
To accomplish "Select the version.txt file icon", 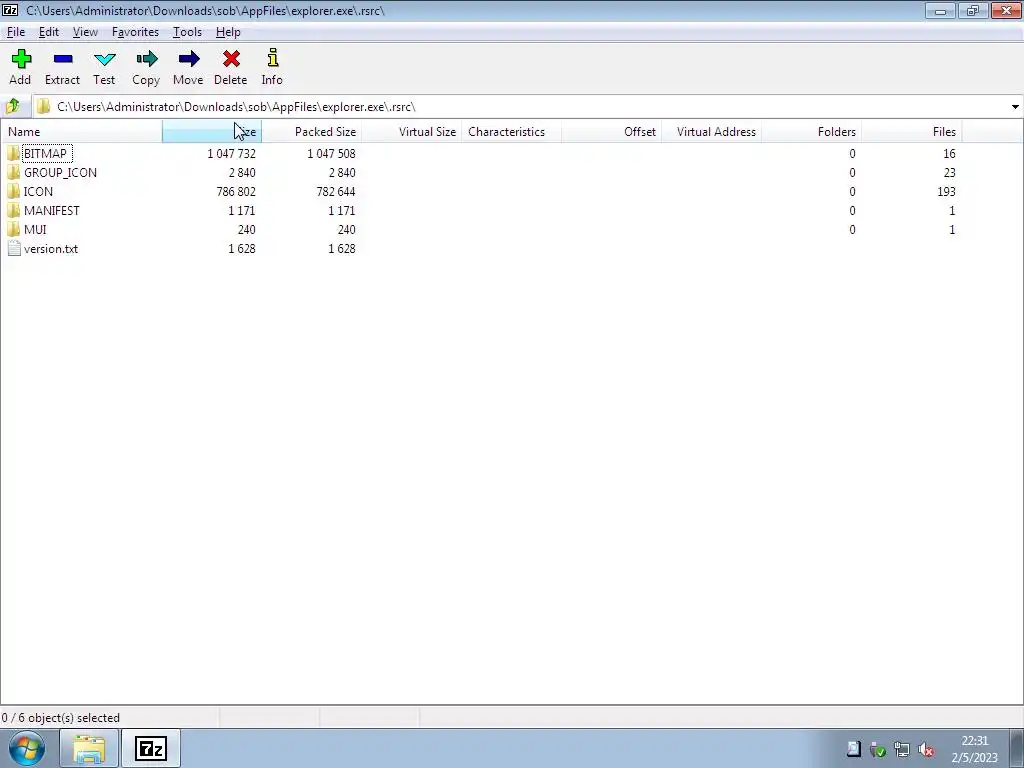I will tap(14, 248).
